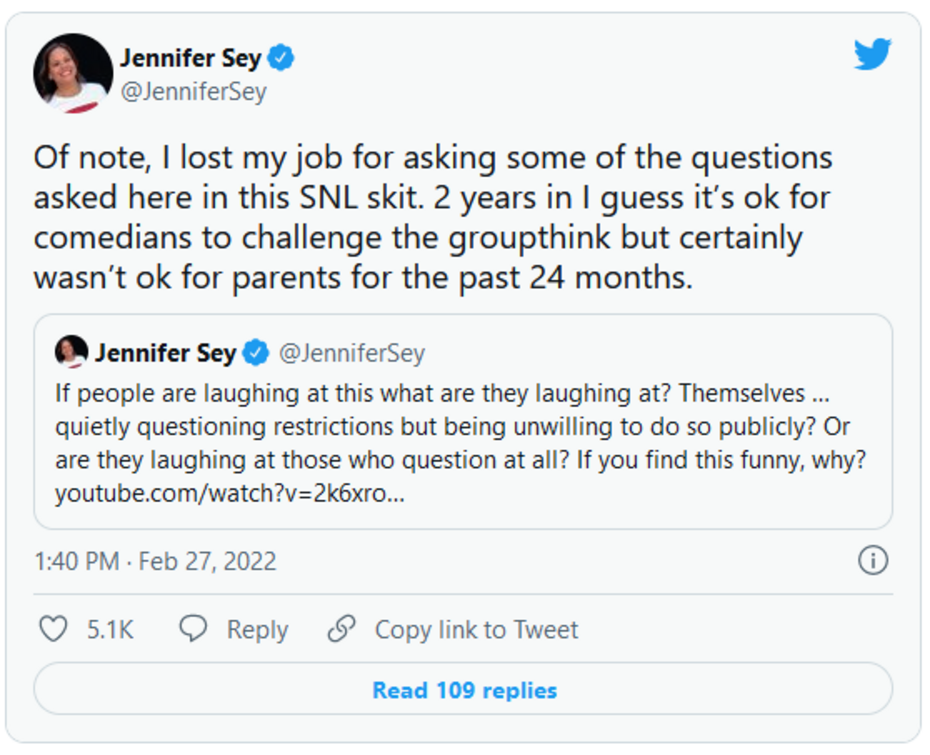Click the Twitter bird logo icon
Image resolution: width=930 pixels, height=755 pixels.
pyautogui.click(x=872, y=55)
